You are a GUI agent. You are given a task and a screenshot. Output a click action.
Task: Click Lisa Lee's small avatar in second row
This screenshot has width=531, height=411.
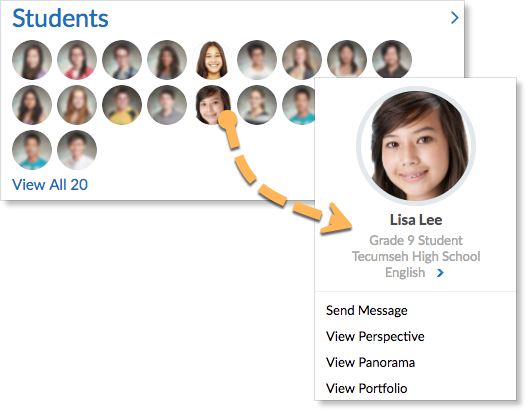(x=212, y=105)
